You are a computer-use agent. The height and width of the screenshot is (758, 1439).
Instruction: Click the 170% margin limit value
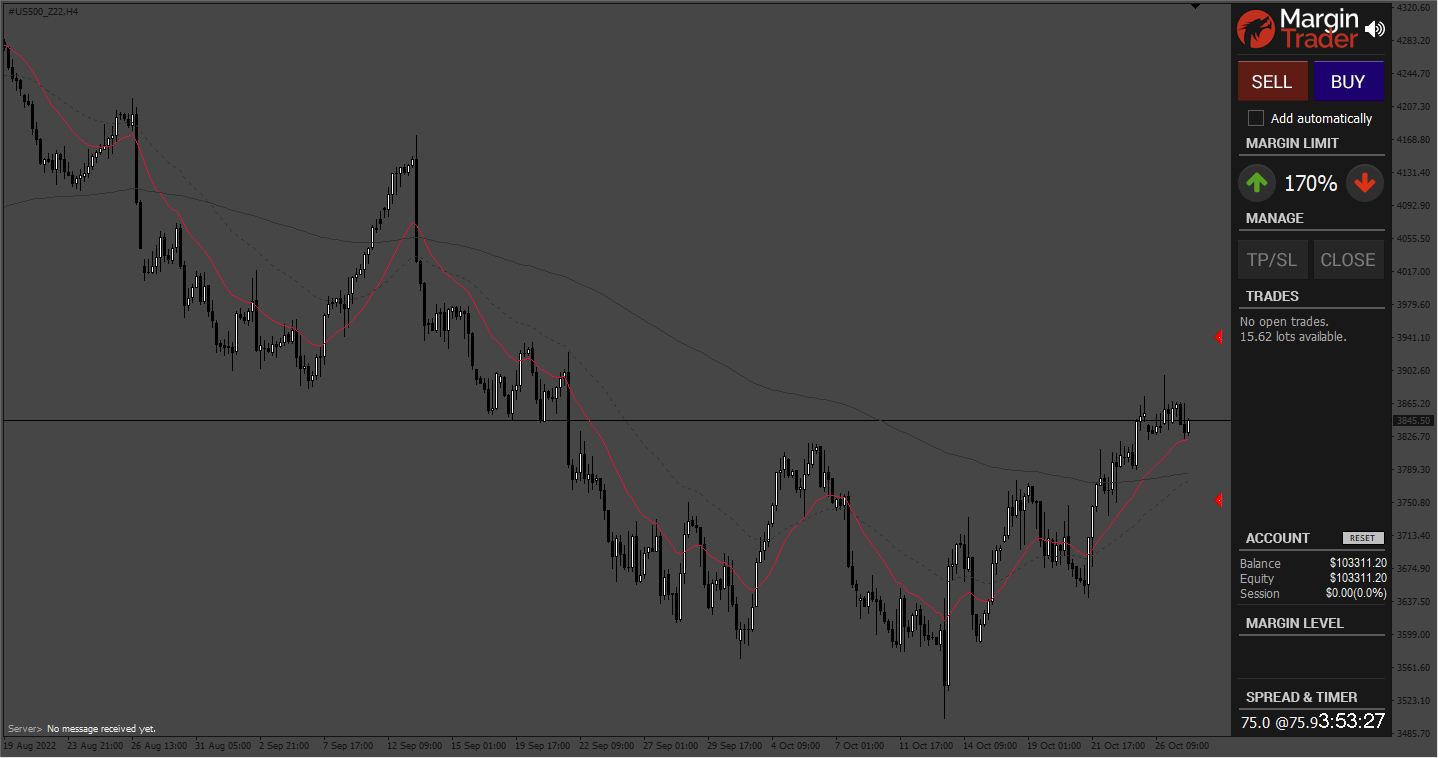point(1311,184)
